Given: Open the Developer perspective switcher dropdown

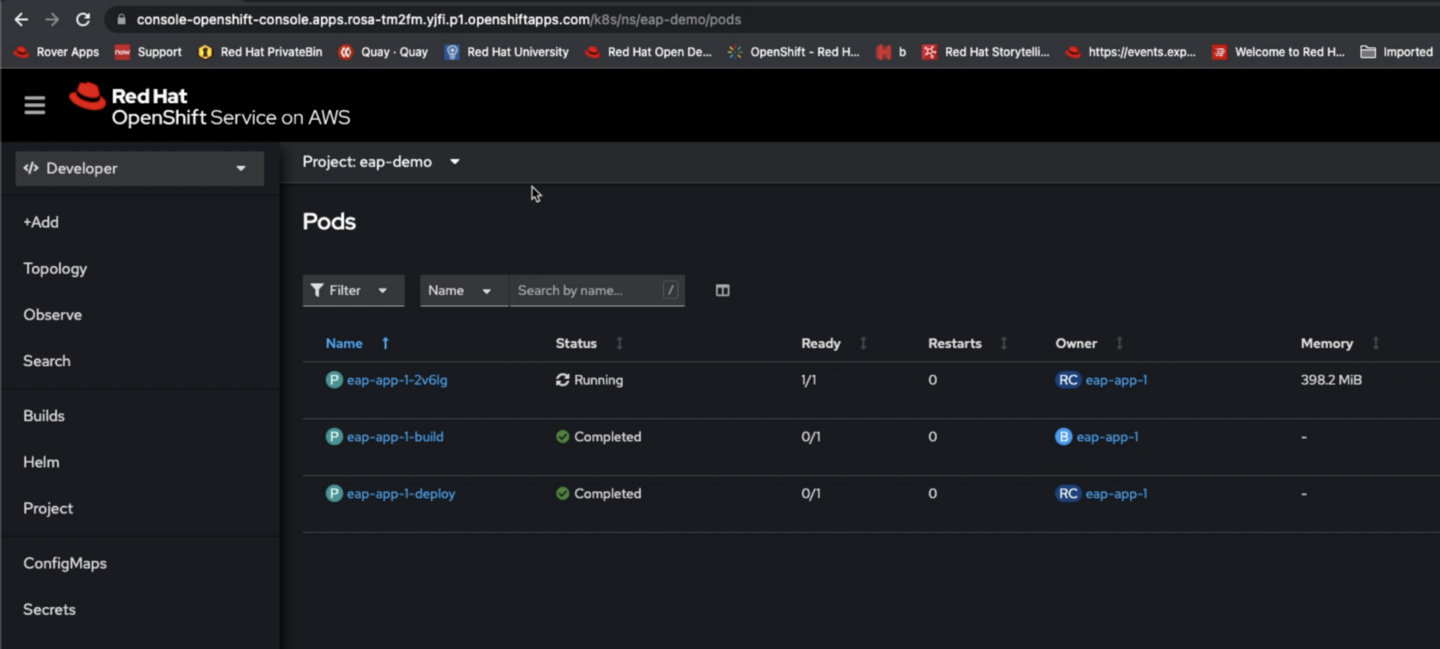Looking at the screenshot, I should 139,168.
